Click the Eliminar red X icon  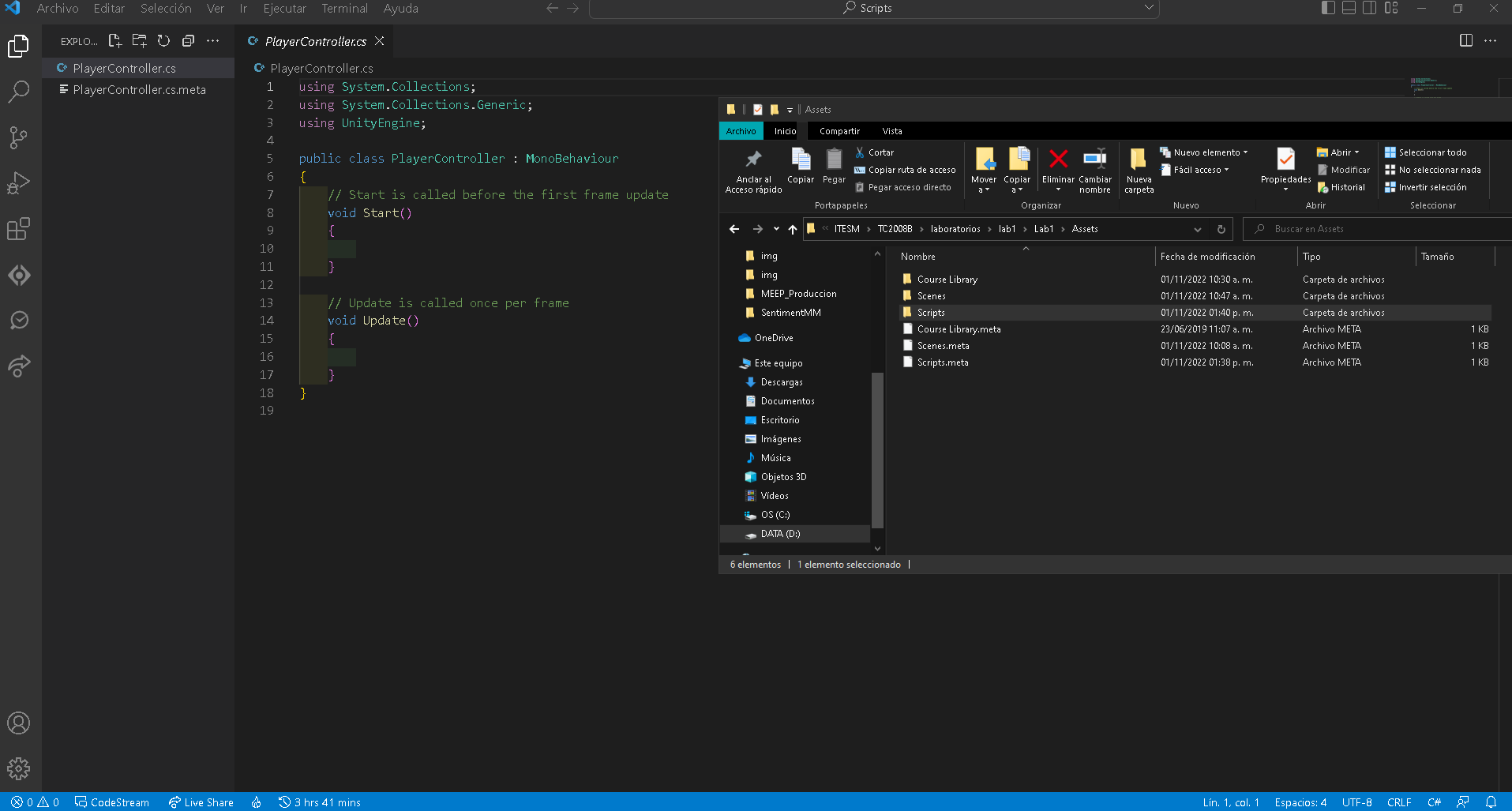point(1058,160)
